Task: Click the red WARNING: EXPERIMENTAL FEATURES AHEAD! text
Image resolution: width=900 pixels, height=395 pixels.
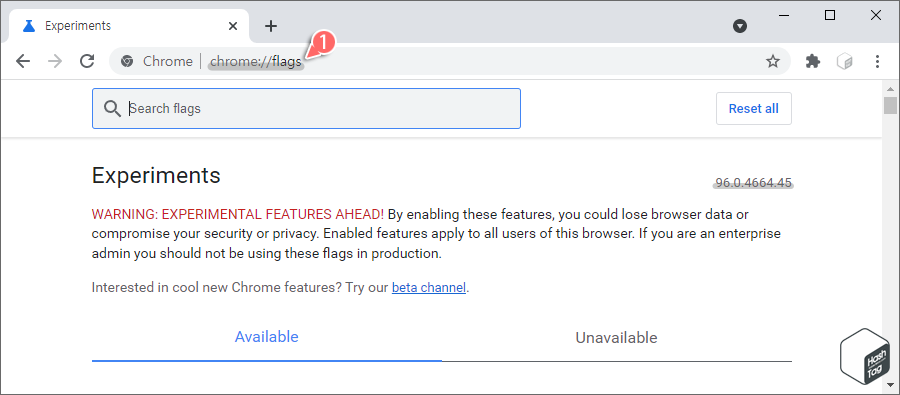Action: coord(238,215)
